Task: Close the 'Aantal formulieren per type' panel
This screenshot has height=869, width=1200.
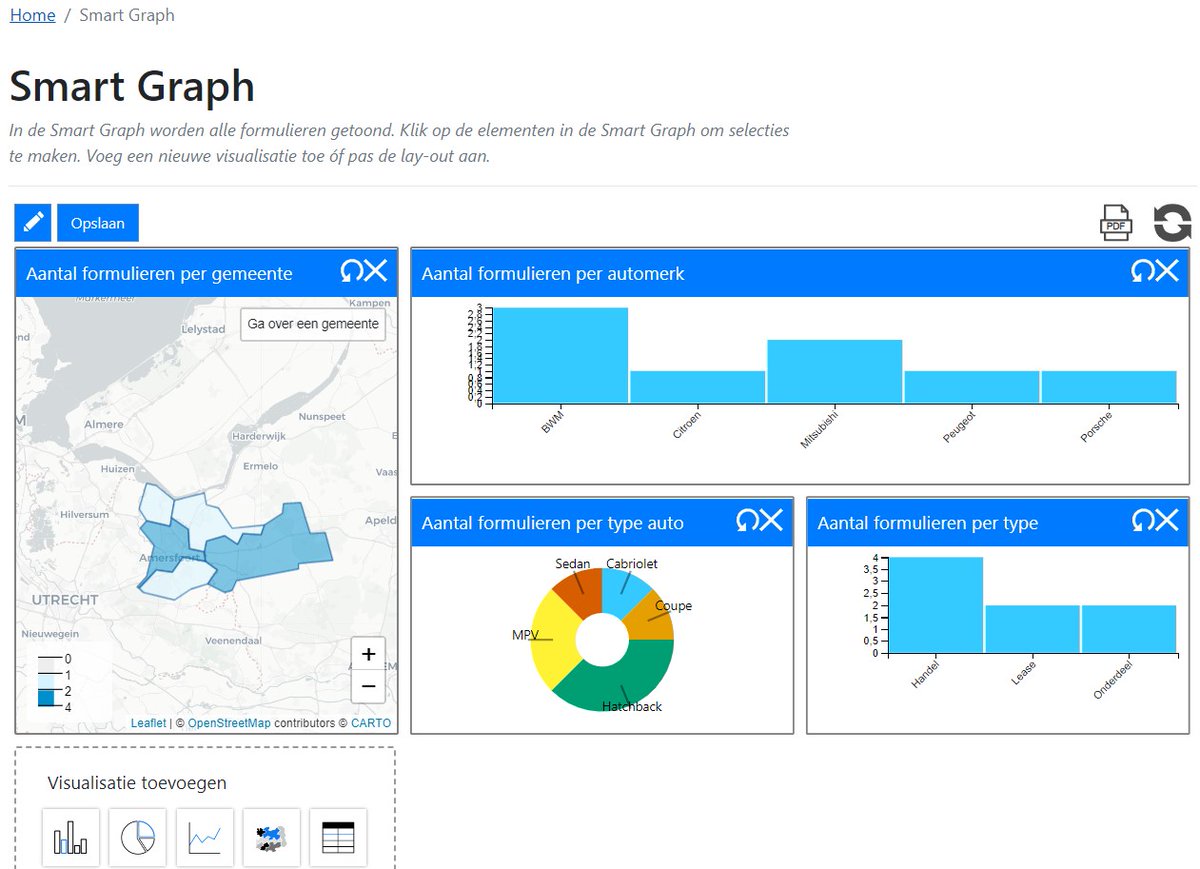Action: tap(1167, 521)
